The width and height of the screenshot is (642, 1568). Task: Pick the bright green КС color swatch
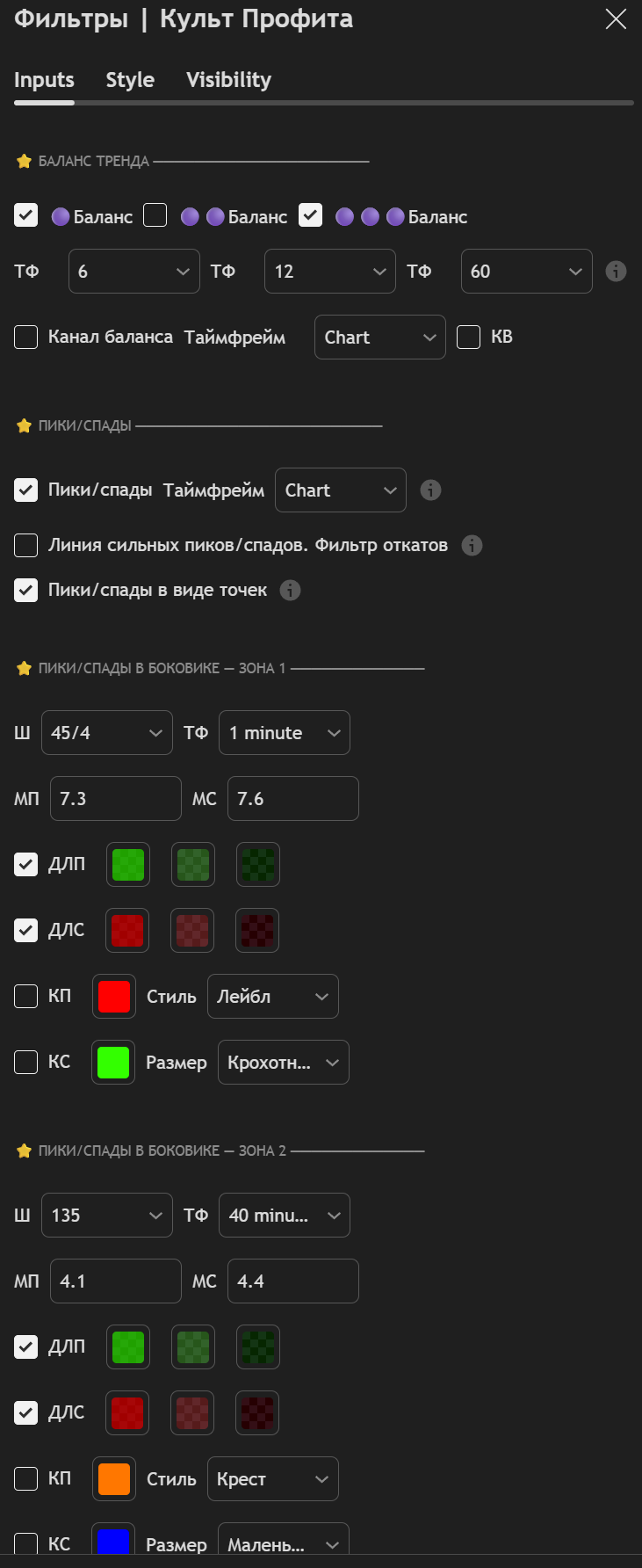click(x=113, y=1063)
